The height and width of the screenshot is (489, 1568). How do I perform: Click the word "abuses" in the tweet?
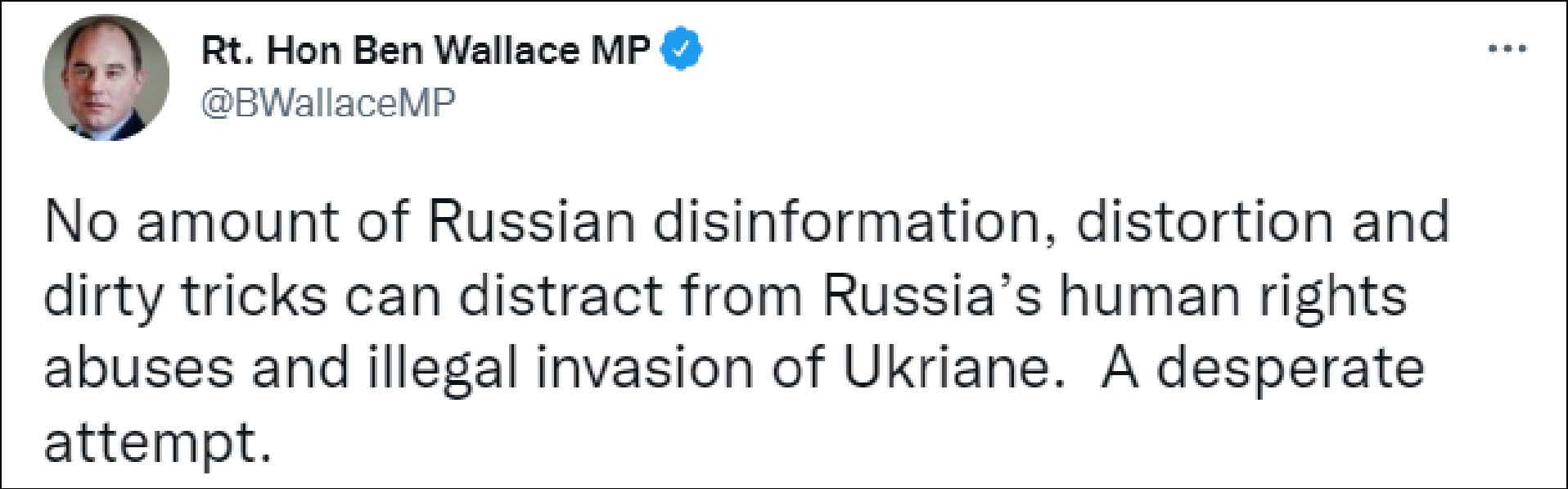pyautogui.click(x=138, y=369)
